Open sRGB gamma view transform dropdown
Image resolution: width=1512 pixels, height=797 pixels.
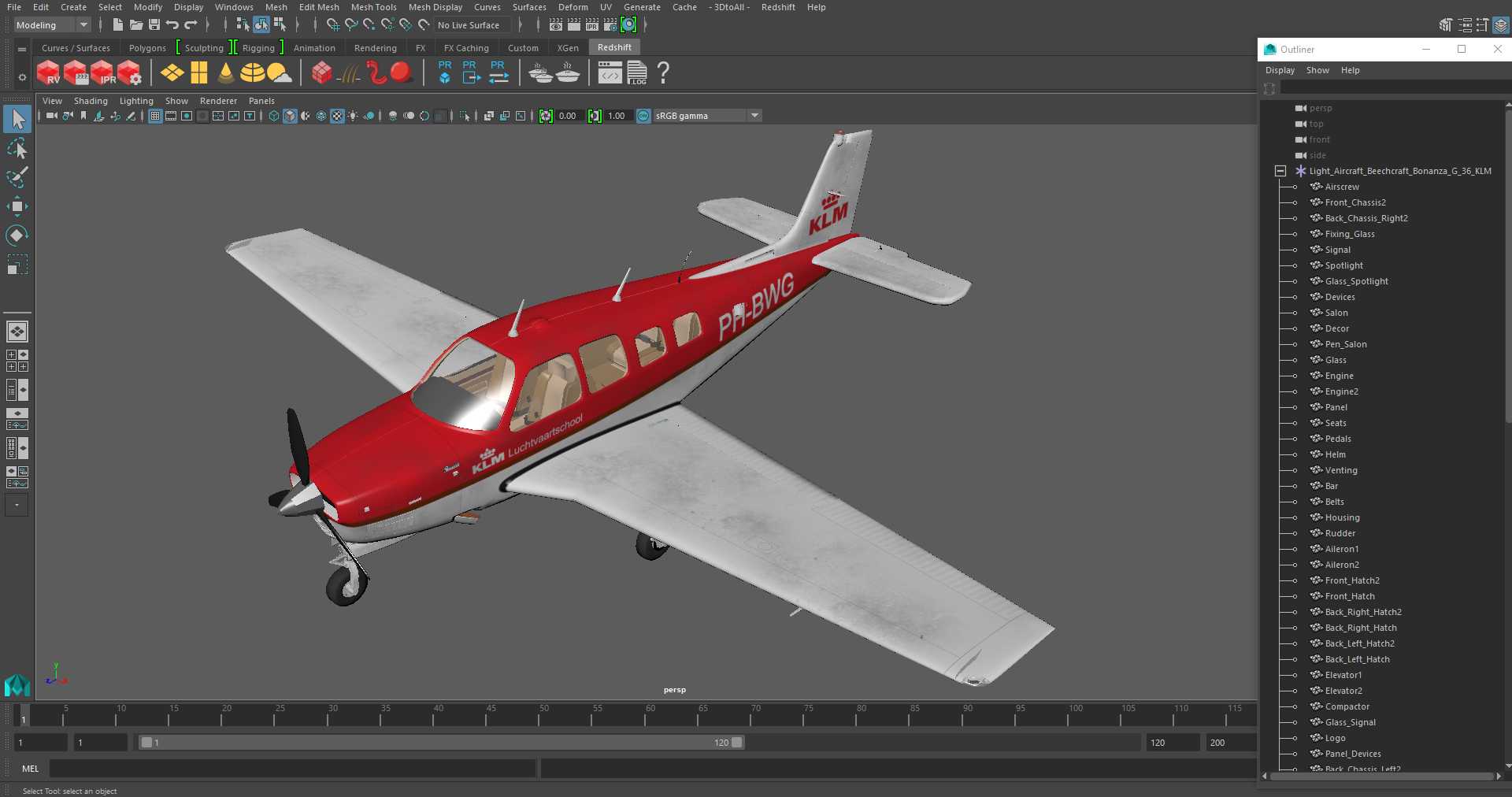[708, 116]
